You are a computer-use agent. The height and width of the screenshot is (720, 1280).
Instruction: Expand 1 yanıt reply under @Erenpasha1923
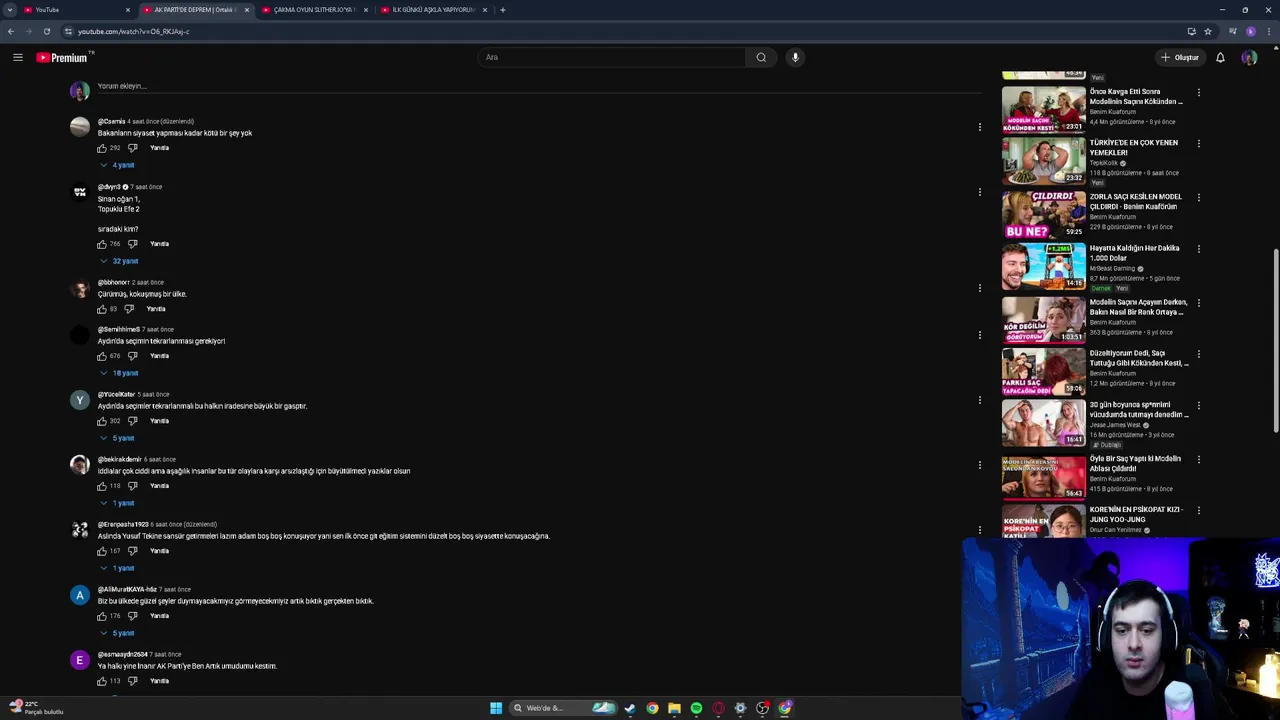(x=117, y=568)
